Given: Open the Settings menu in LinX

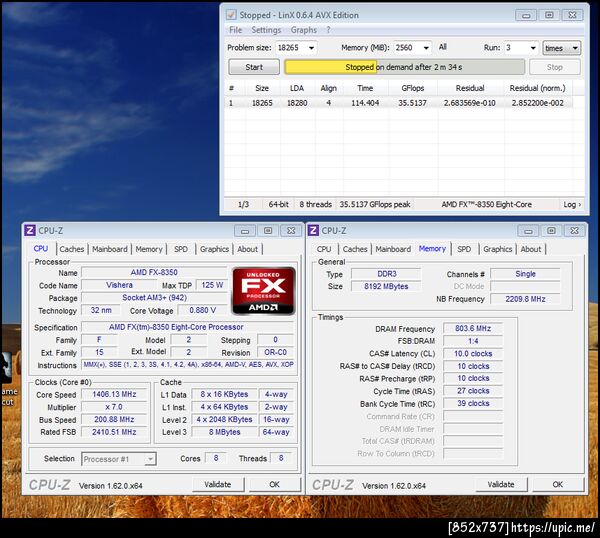Looking at the screenshot, I should 266,30.
